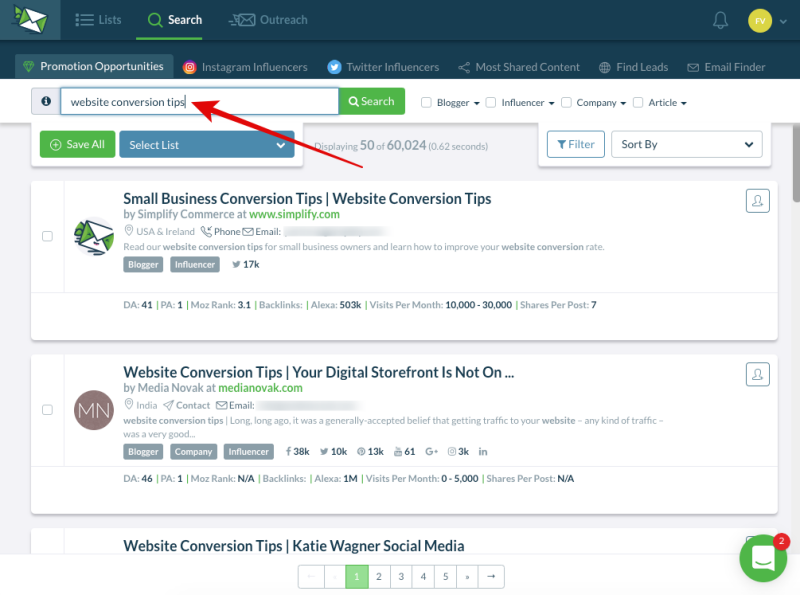The image size is (800, 595).
Task: Click the keyword search input field
Action: click(x=199, y=101)
